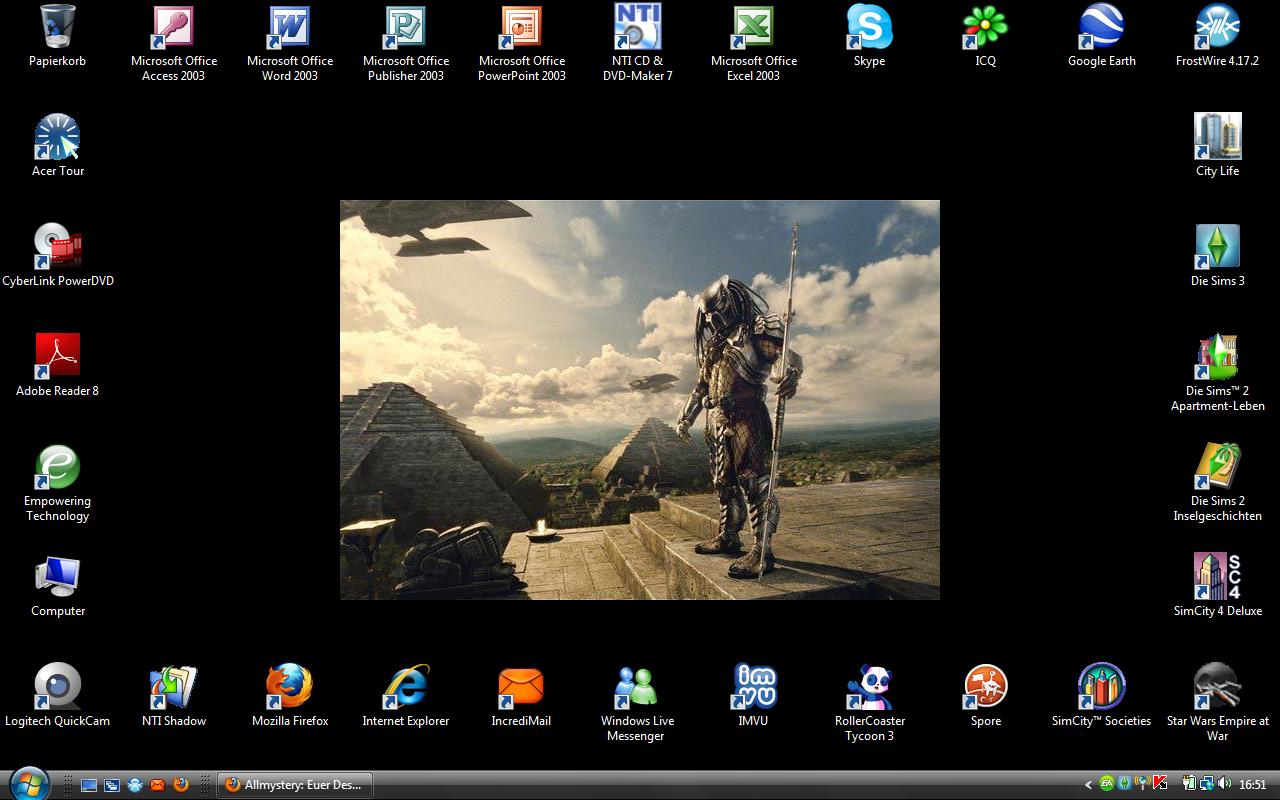The width and height of the screenshot is (1280, 800).
Task: Switch to the Allmystery Firefox taskbar window
Action: 295,785
